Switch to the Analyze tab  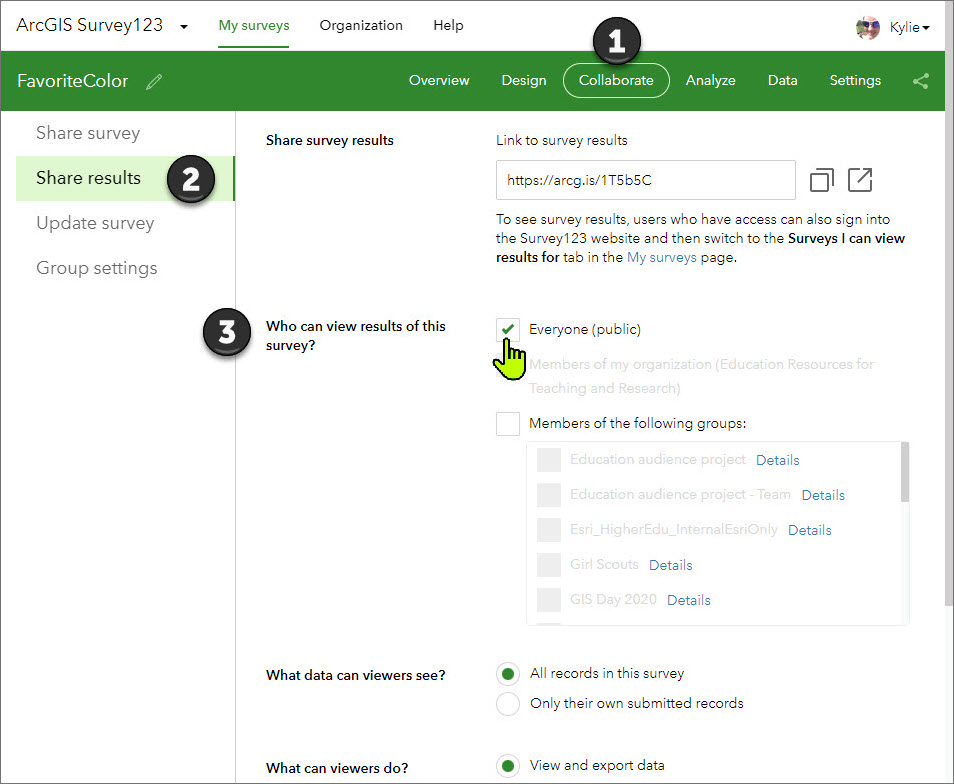pyautogui.click(x=710, y=81)
